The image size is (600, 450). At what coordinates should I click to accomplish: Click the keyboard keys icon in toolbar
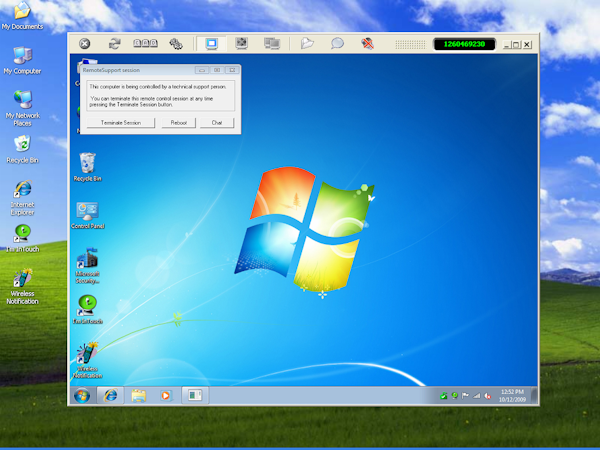coord(145,44)
